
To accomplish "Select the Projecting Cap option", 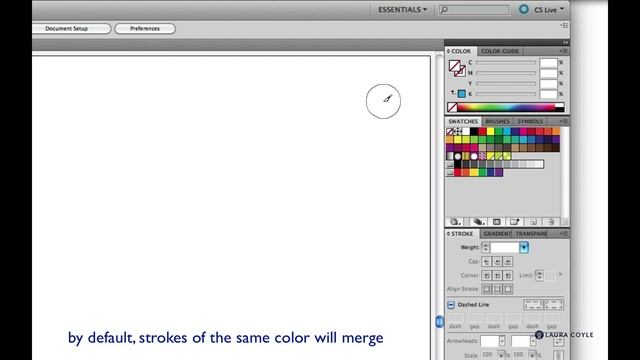I will pyautogui.click(x=508, y=262).
